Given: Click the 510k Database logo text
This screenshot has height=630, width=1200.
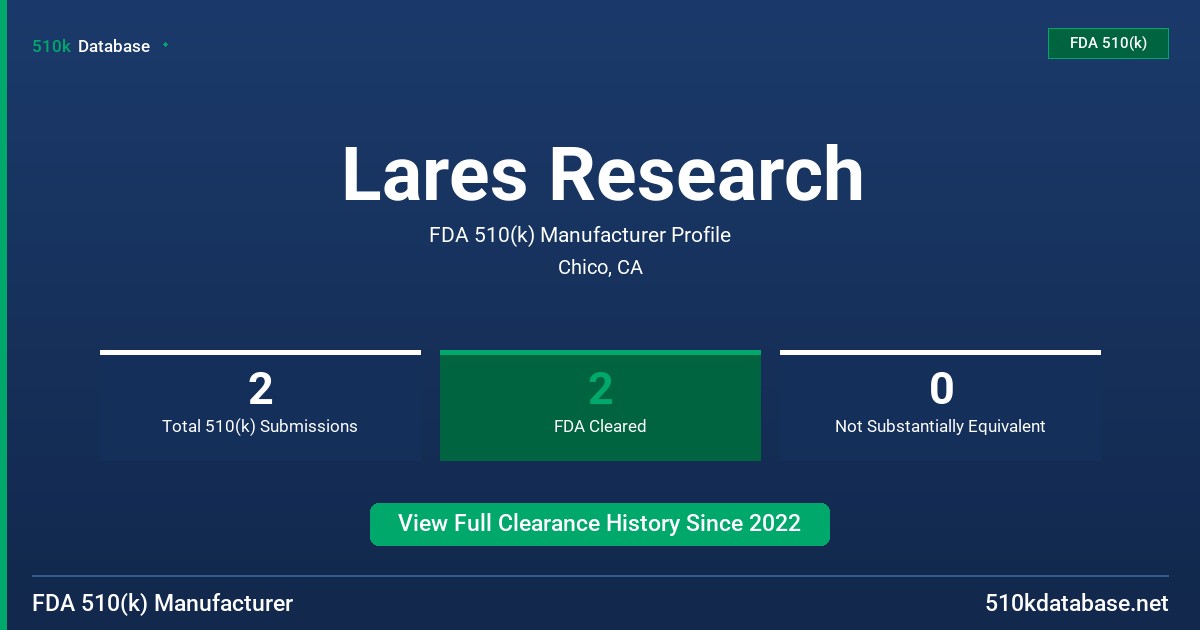Looking at the screenshot, I should (x=91, y=46).
